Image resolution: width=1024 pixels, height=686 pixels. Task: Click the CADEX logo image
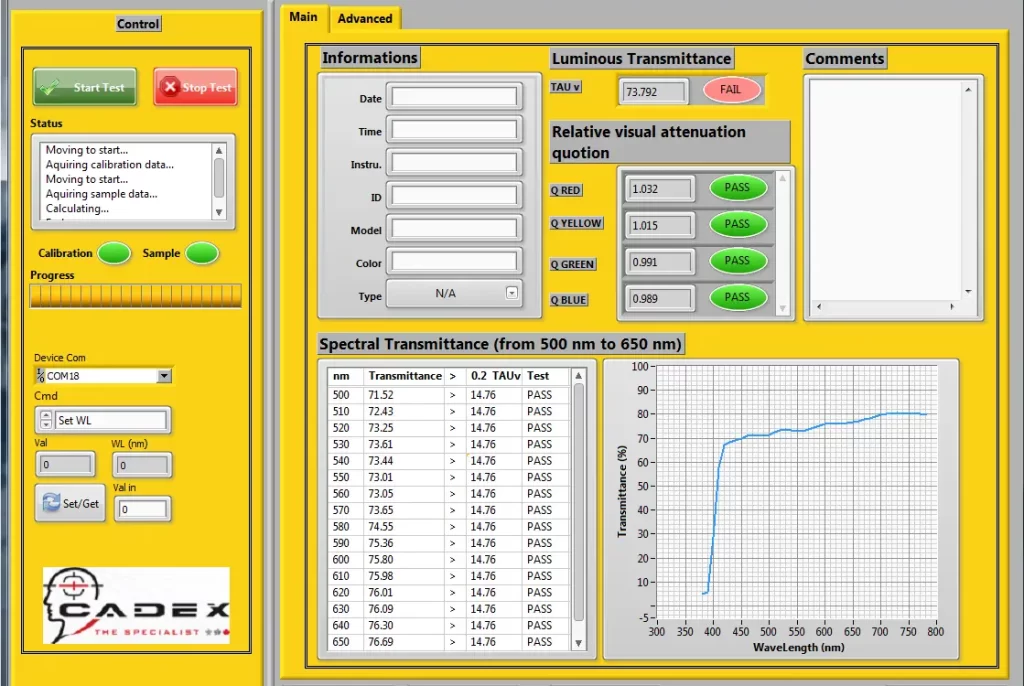136,605
